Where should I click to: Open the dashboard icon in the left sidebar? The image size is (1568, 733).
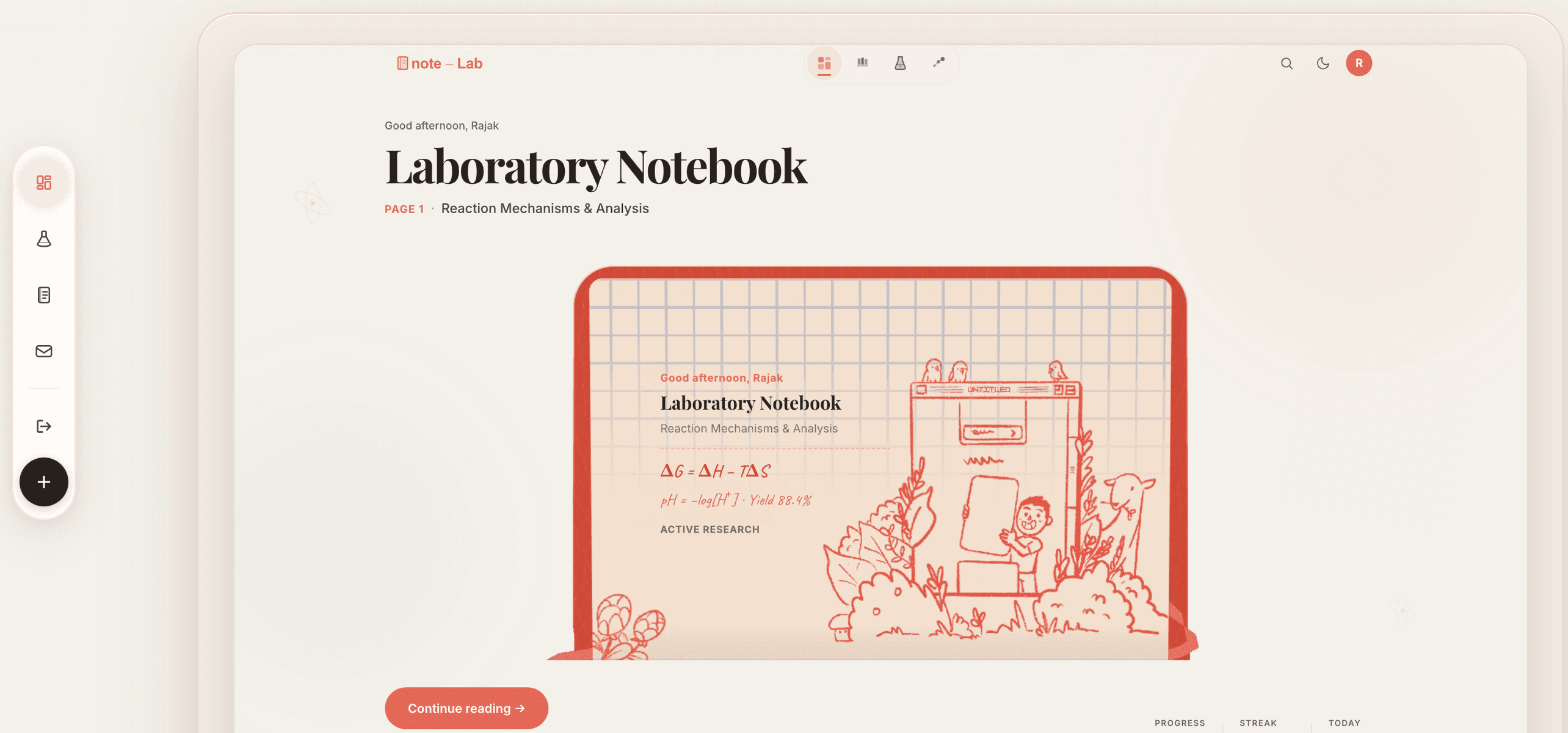coord(44,183)
